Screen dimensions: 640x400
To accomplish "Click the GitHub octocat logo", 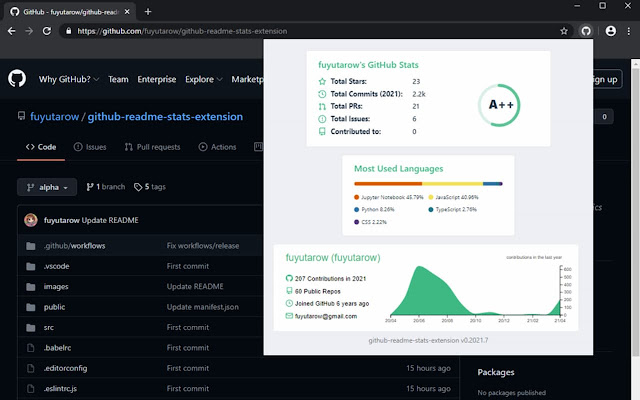I will [x=17, y=79].
